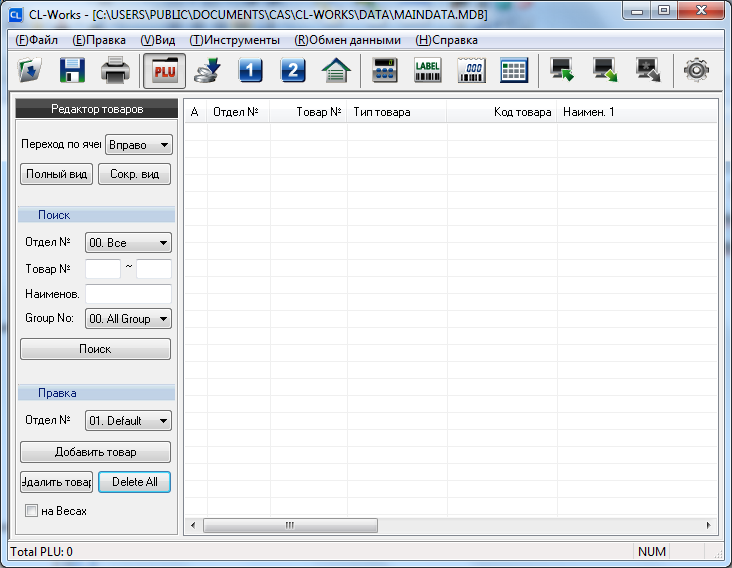Open the settings gear icon

coord(696,71)
